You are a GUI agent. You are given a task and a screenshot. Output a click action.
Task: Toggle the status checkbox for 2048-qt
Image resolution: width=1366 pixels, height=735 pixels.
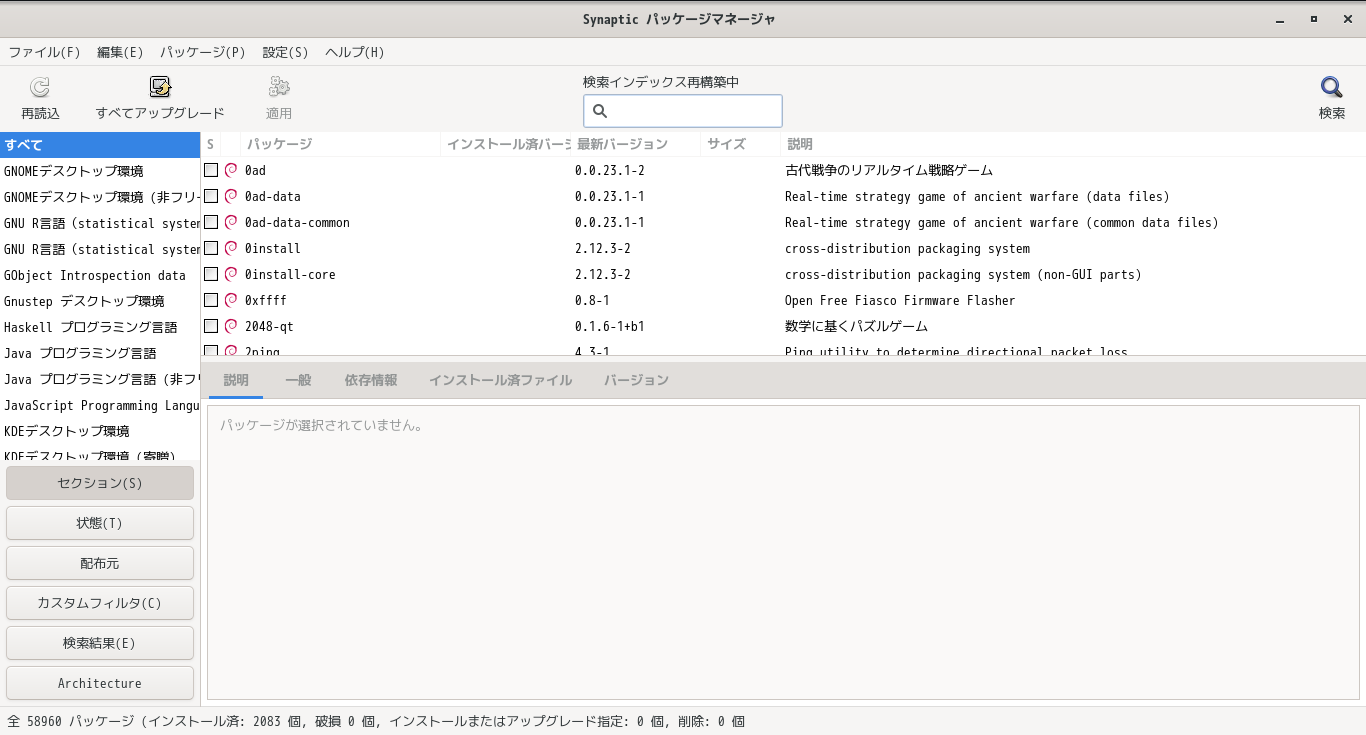tap(211, 326)
